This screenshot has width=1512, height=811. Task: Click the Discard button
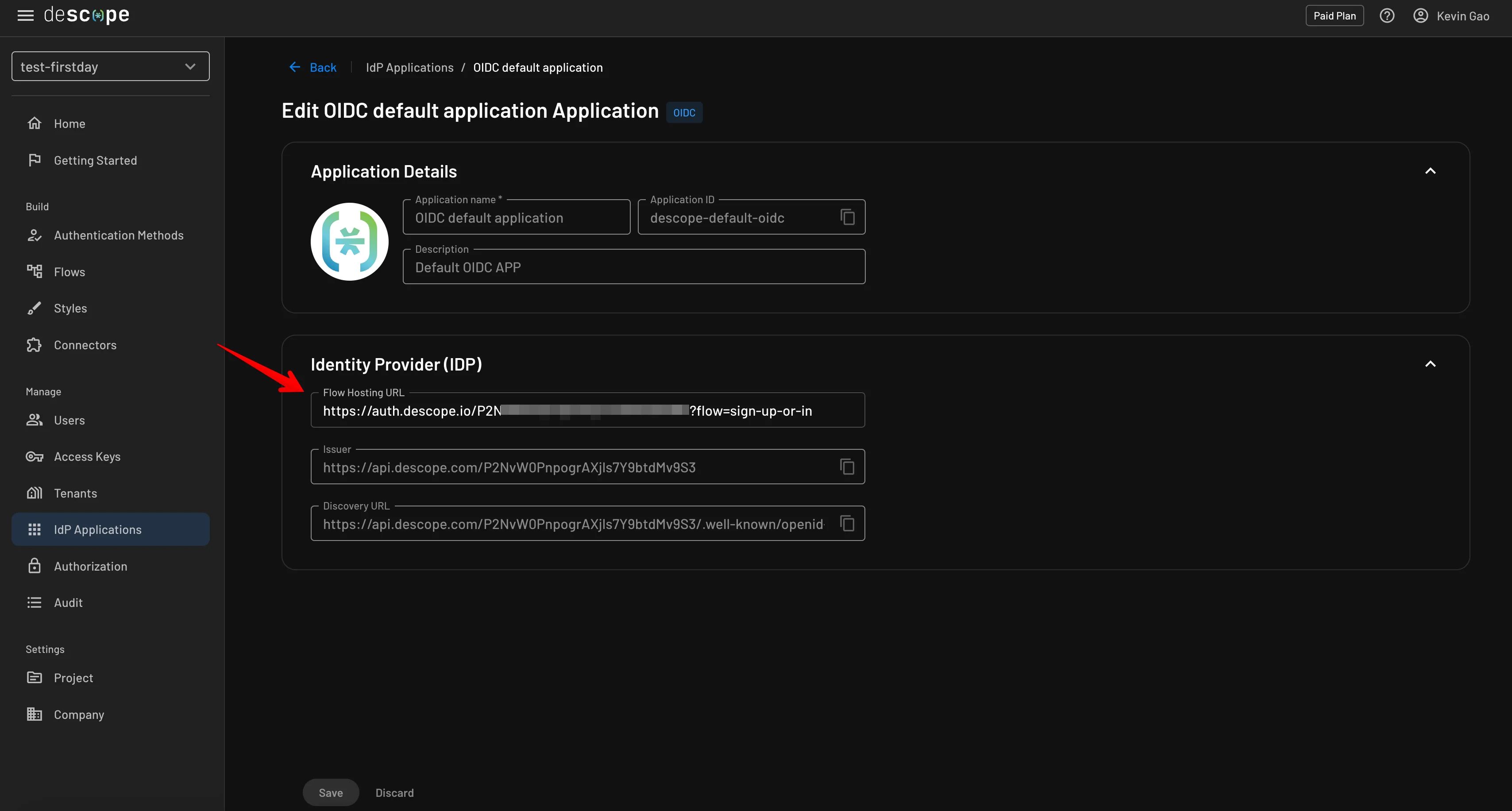tap(395, 792)
